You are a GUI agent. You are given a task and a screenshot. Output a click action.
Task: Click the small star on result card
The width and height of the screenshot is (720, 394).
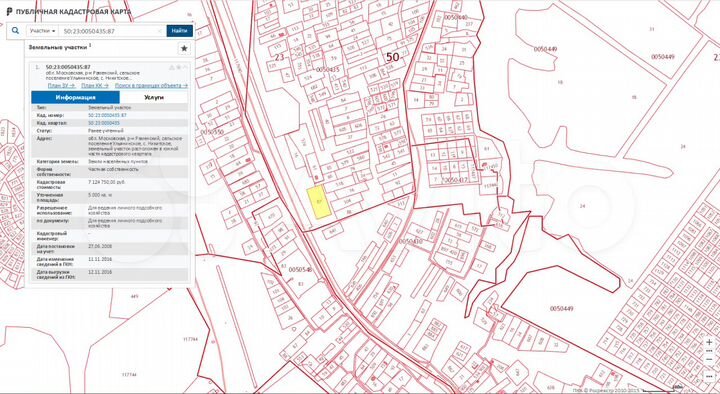179,68
